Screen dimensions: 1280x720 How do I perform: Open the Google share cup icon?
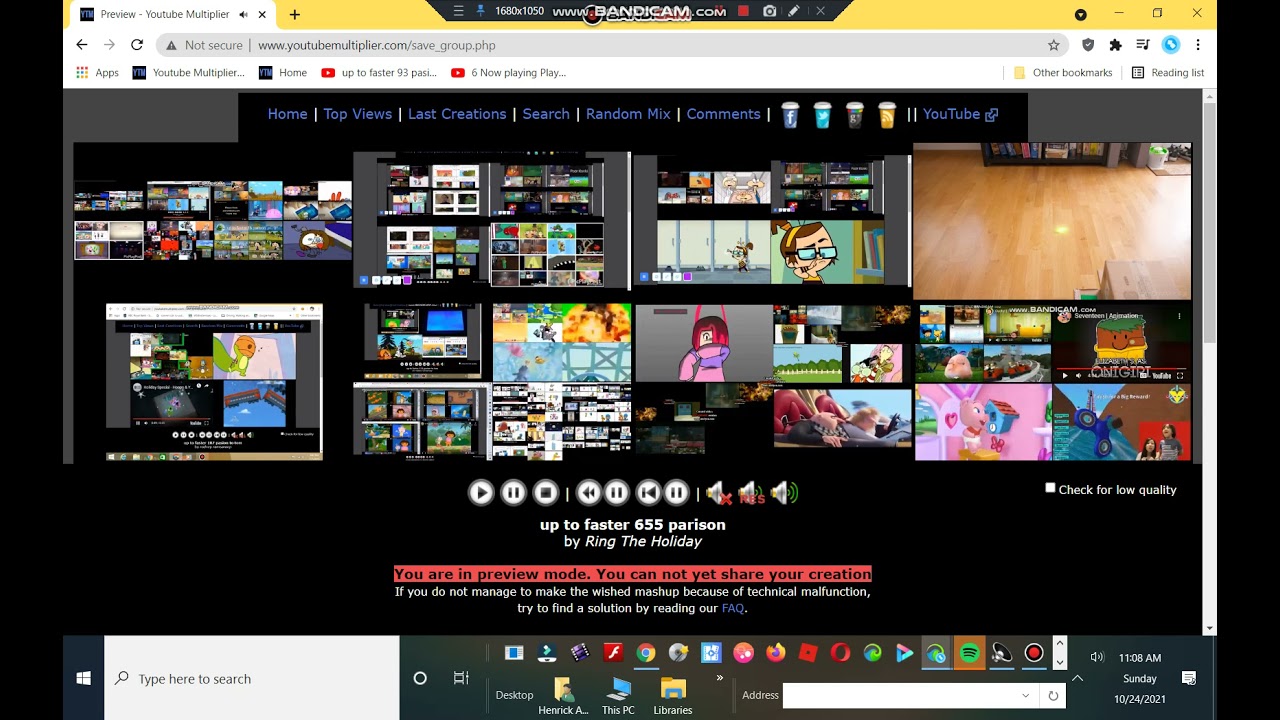click(x=855, y=115)
